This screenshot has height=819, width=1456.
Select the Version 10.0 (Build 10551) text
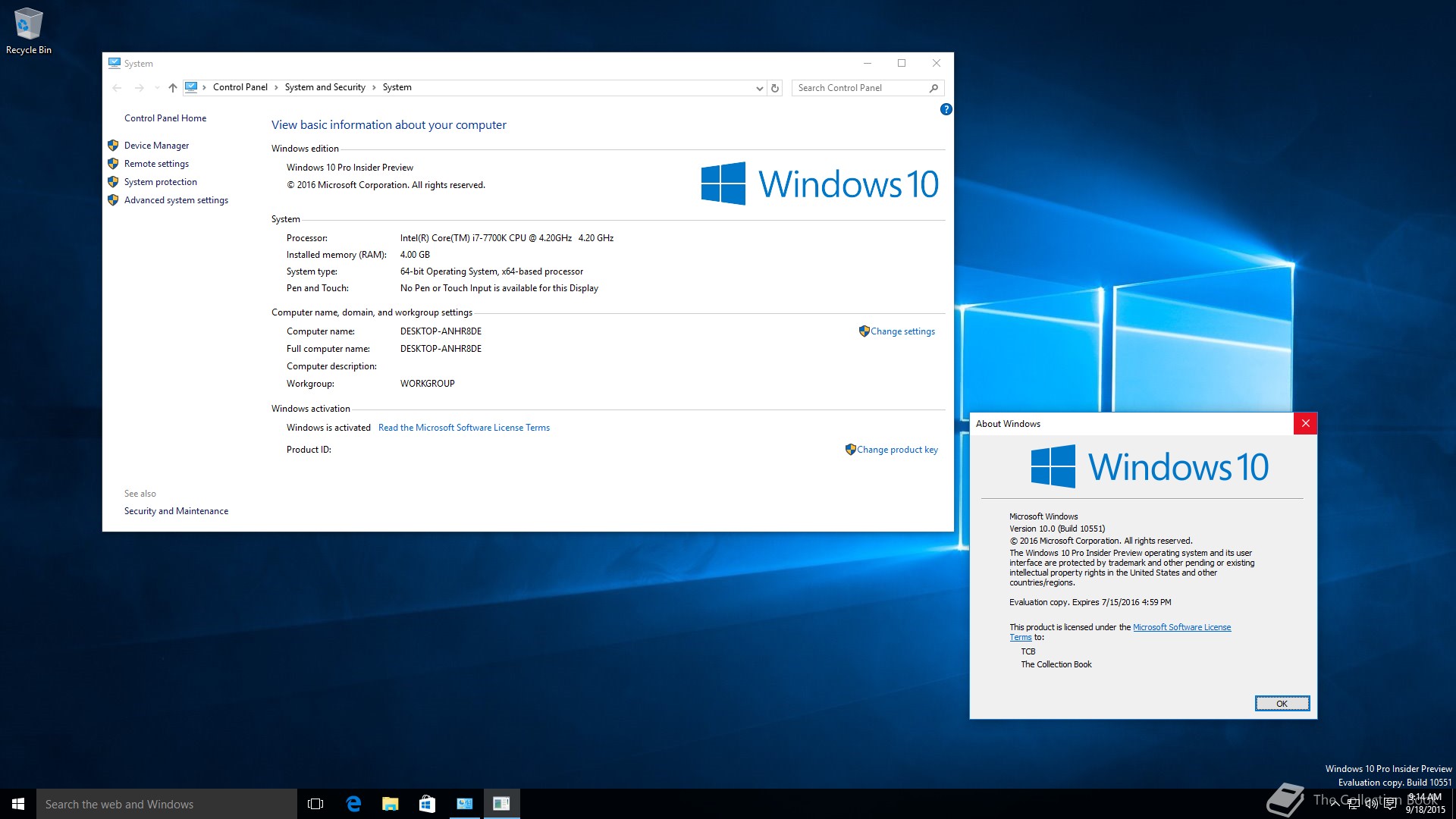click(1056, 529)
